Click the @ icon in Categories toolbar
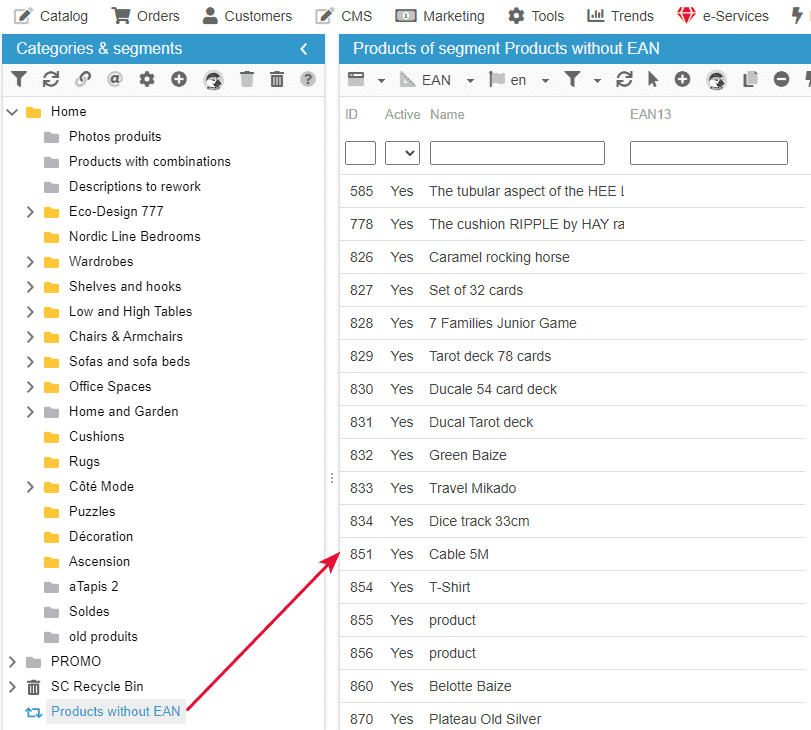This screenshot has height=730, width=811. click(115, 80)
